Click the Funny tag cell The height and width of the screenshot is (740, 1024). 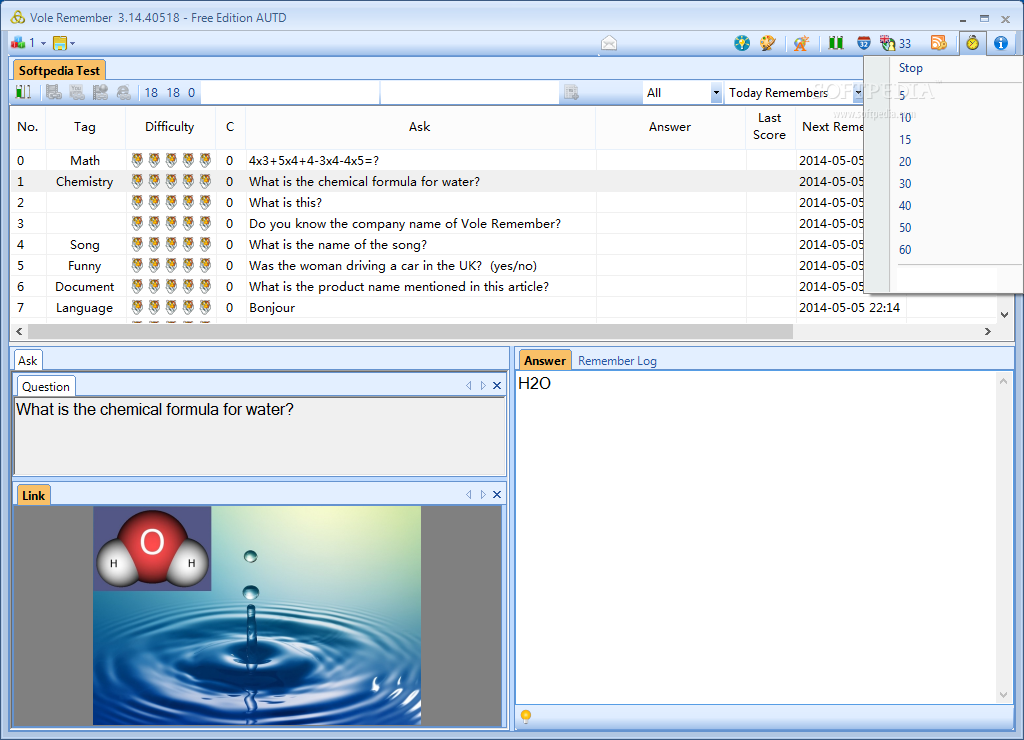coord(85,266)
